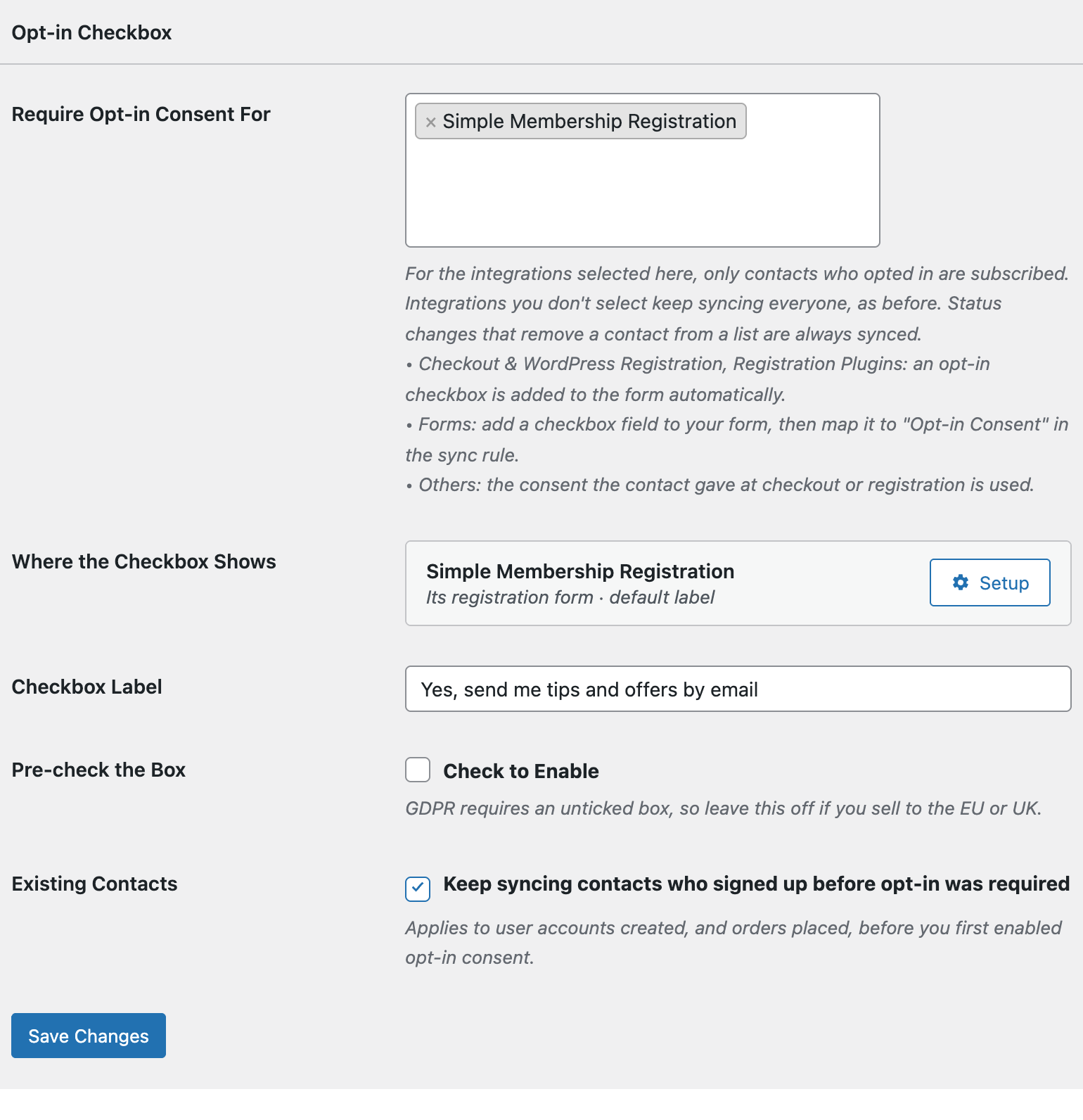Uncheck Keep syncing contacts checkbox
1083x1120 pixels.
click(418, 889)
